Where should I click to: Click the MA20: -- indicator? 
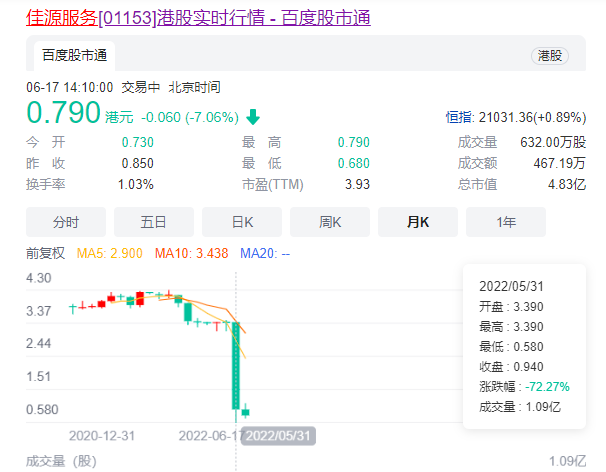[x=265, y=253]
